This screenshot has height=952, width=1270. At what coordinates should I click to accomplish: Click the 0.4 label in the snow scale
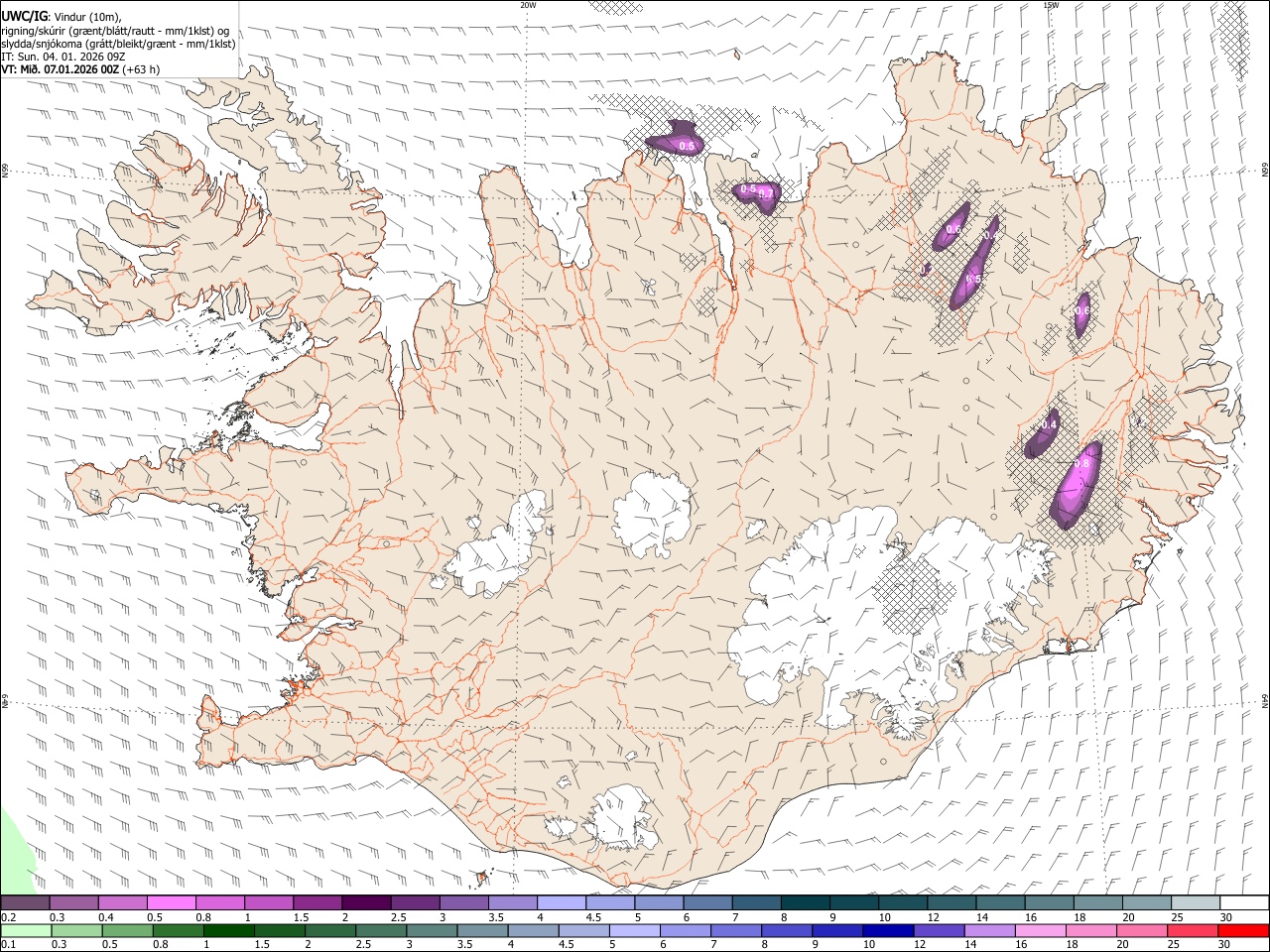106,917
